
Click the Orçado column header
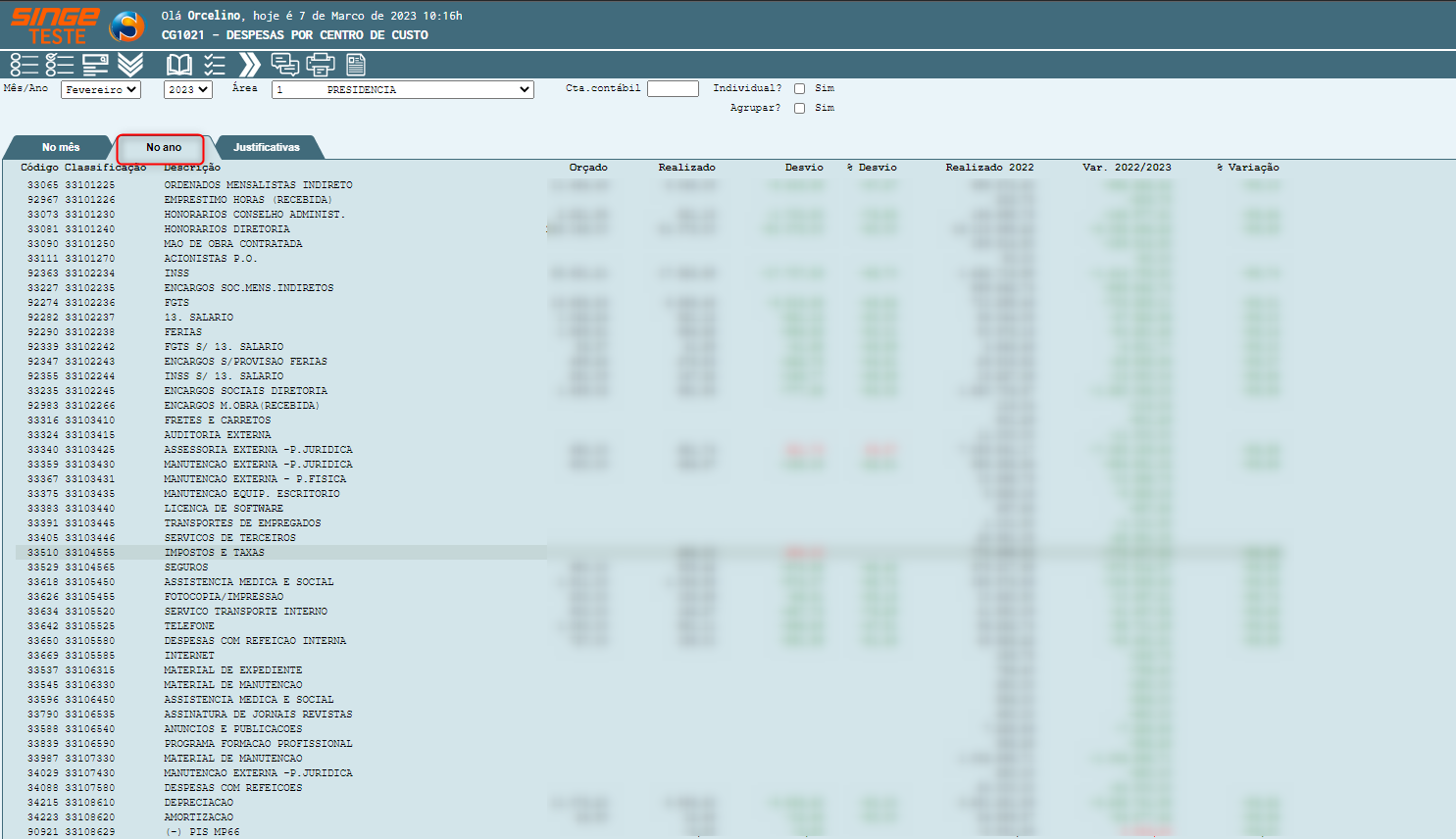coord(588,168)
